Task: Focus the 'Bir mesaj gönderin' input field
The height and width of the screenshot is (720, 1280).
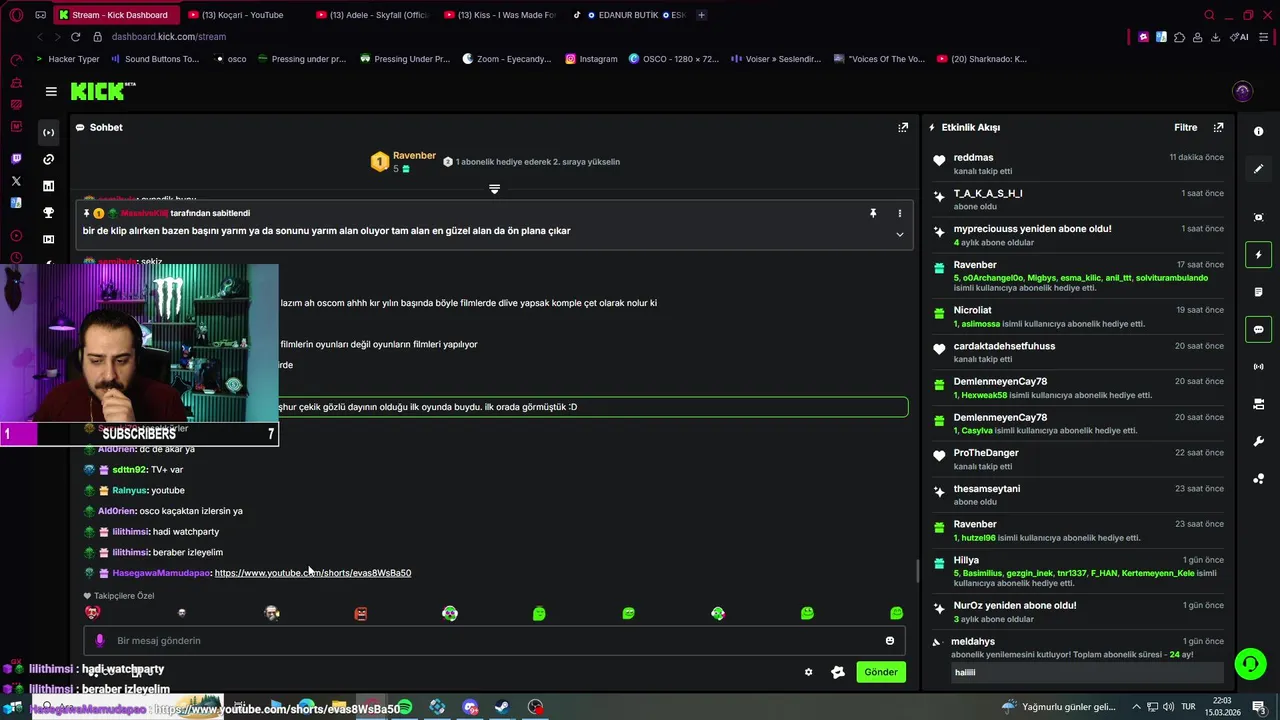Action: pyautogui.click(x=494, y=641)
